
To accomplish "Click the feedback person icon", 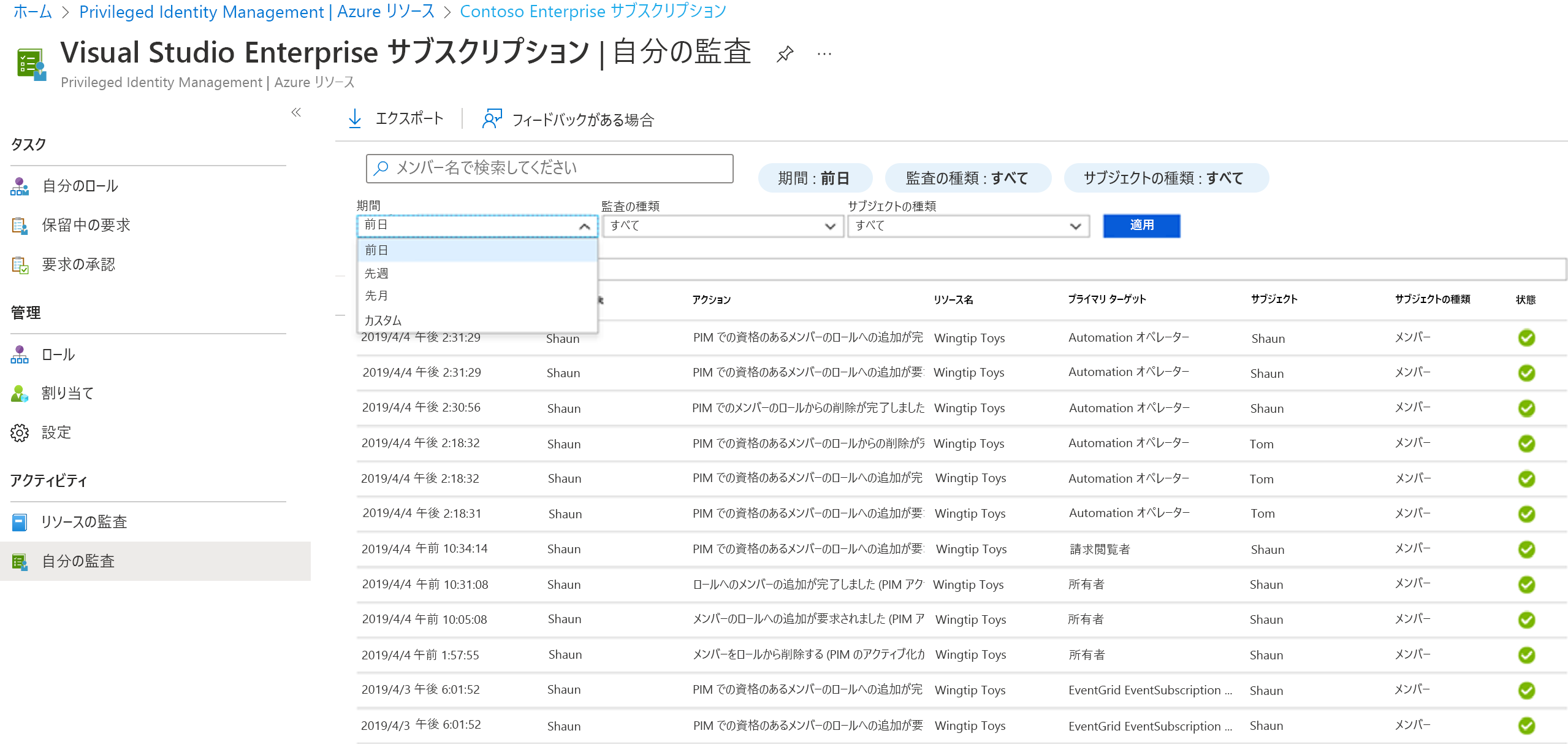I will click(492, 118).
